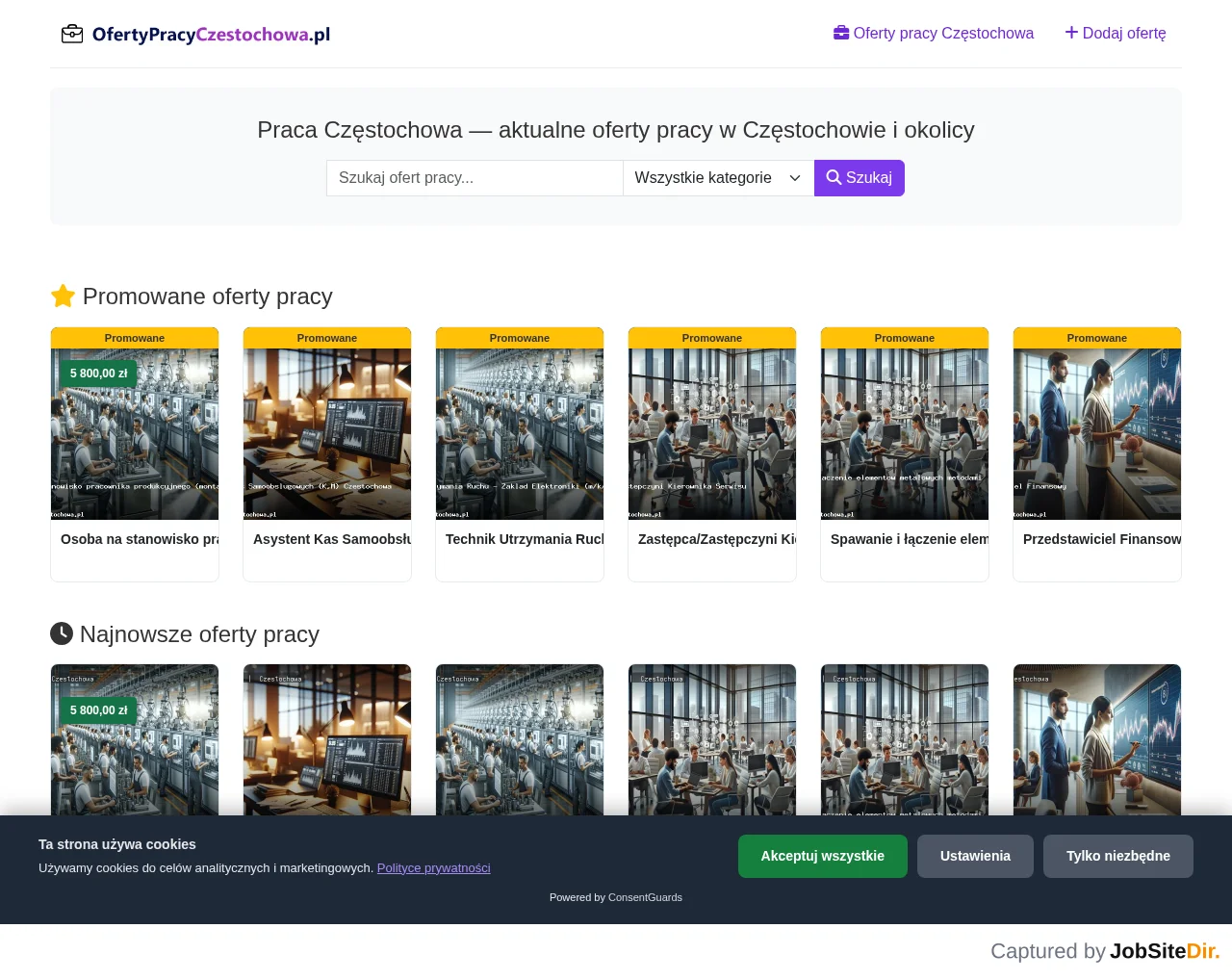Focus the Szukaj ofert pracy search field
Screen dimensions: 1232x980
(475, 178)
